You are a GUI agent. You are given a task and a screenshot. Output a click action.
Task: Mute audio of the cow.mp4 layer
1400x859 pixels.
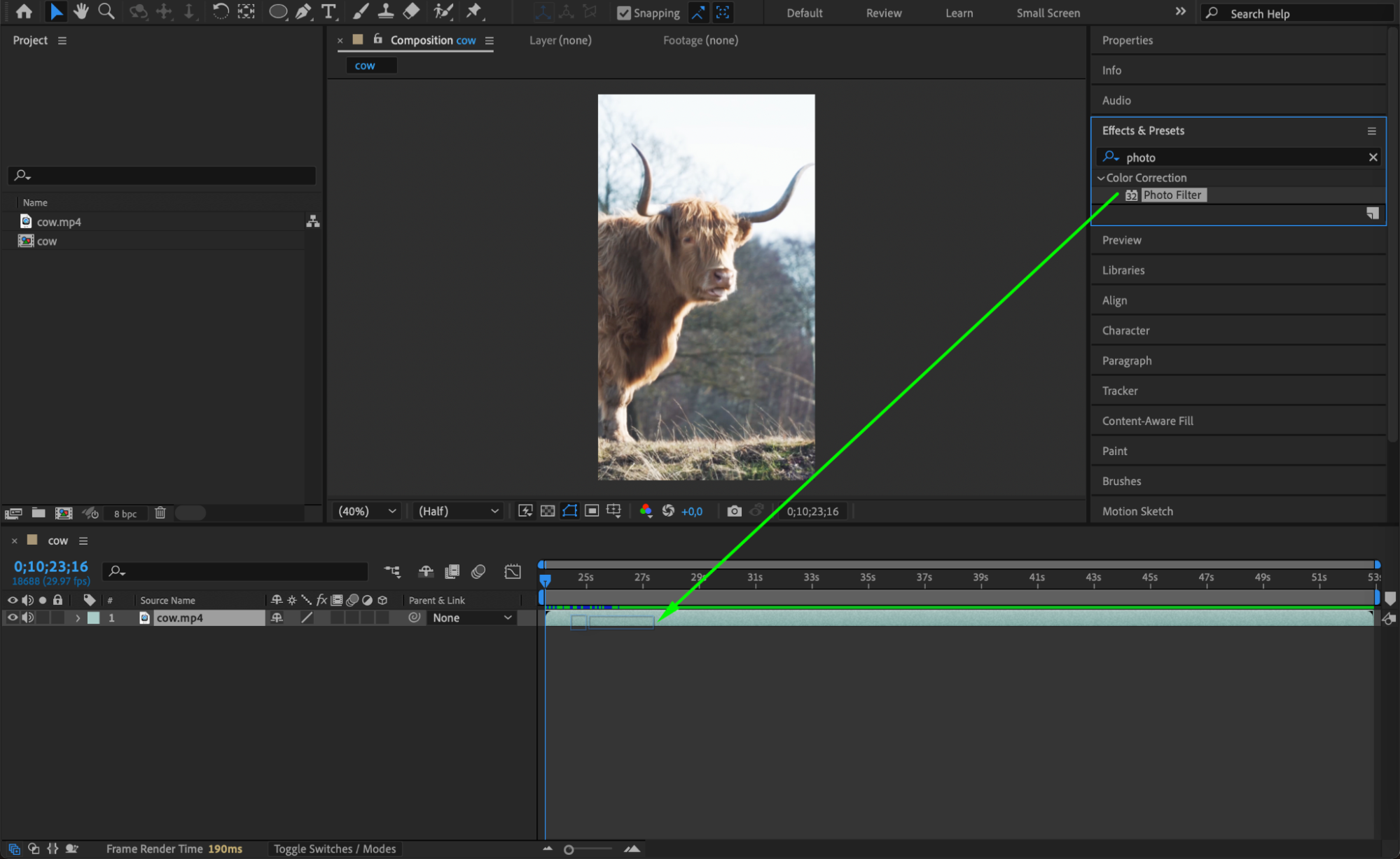[x=28, y=617]
